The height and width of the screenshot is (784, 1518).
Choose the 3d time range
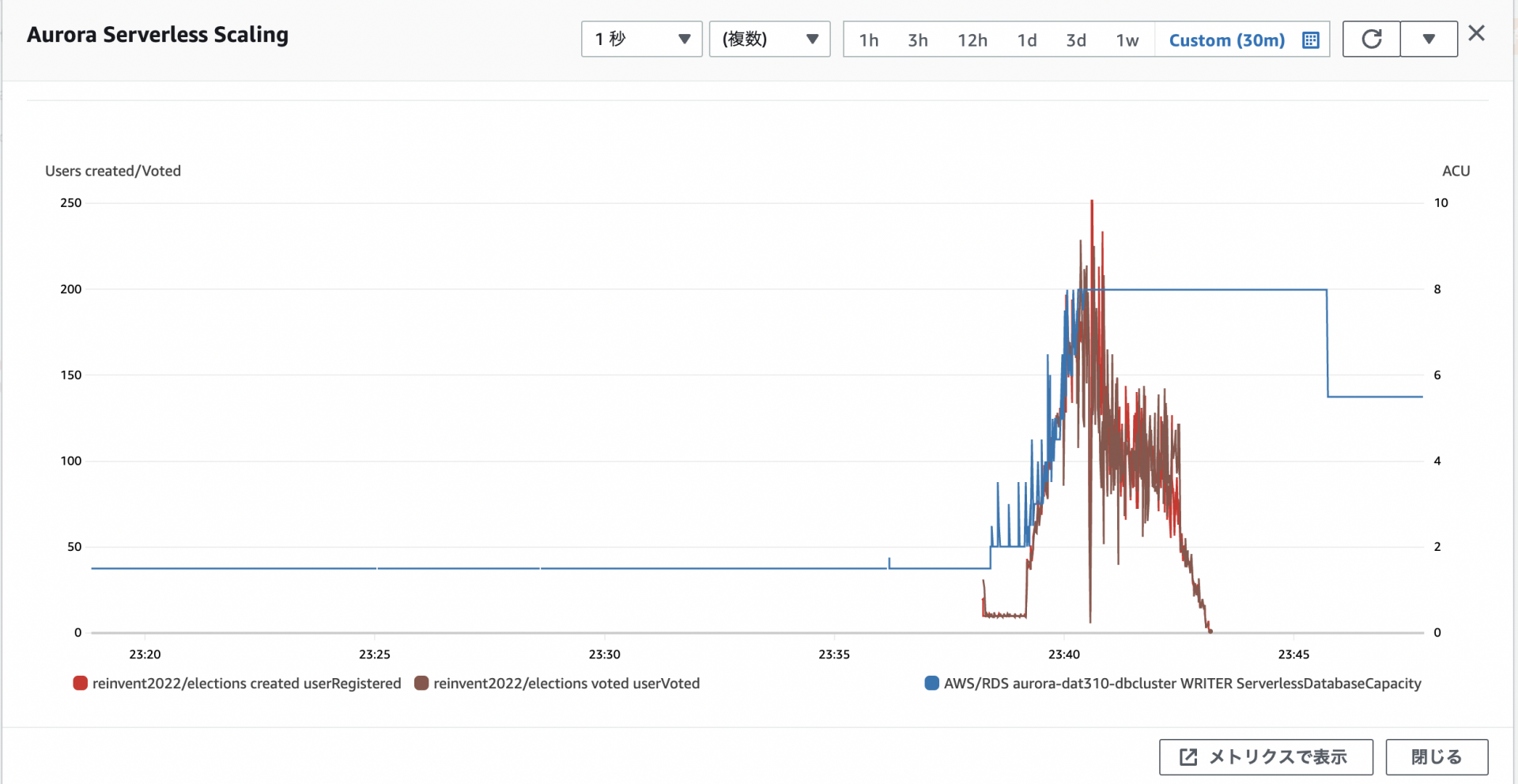pos(1075,40)
